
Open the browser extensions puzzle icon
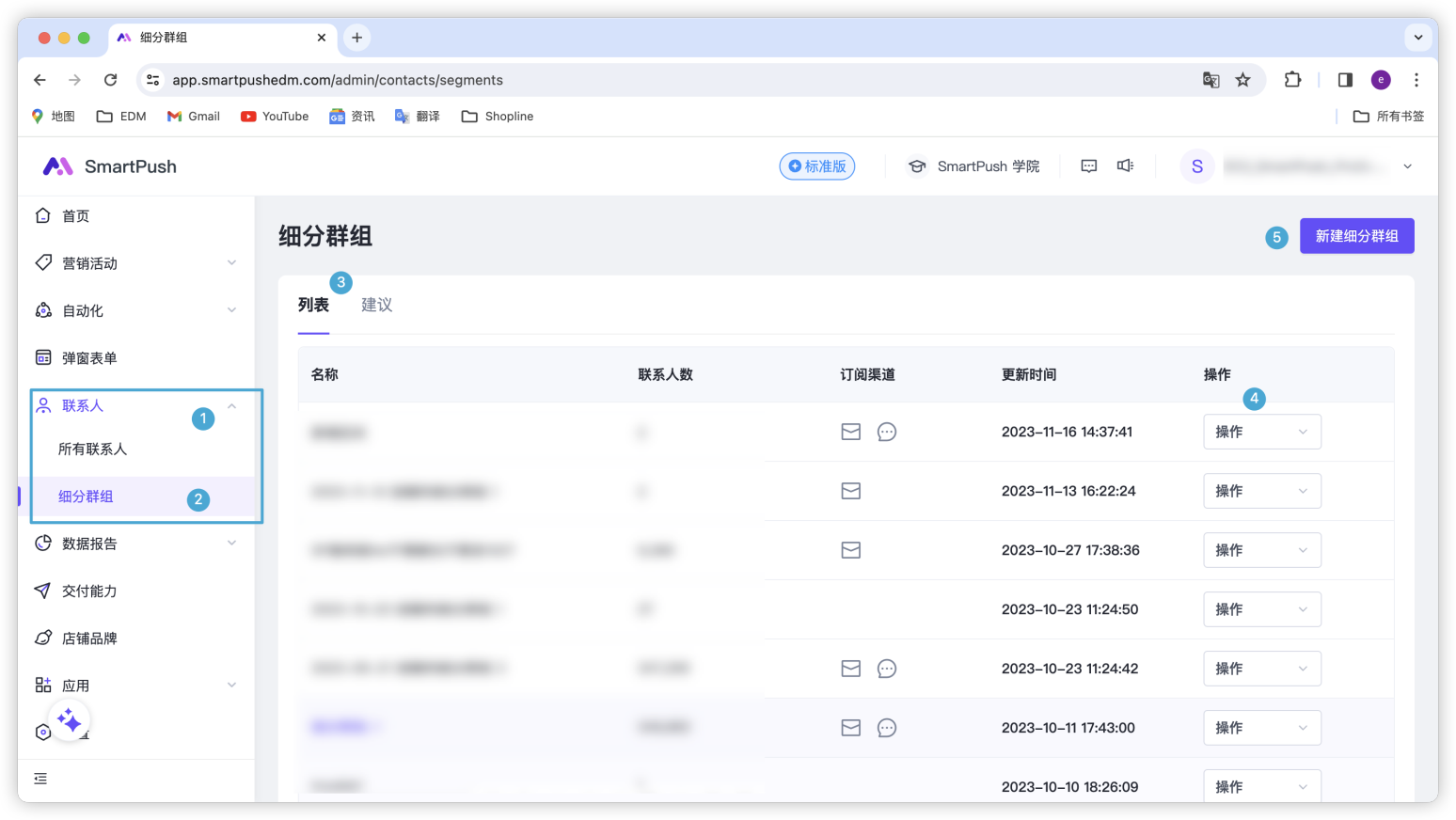coord(1292,80)
